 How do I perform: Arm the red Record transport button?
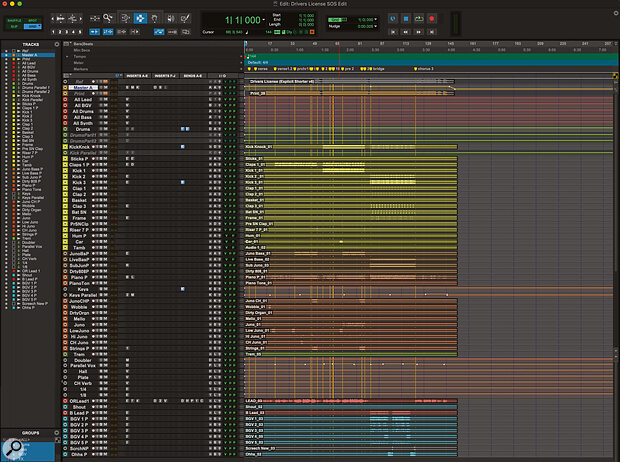click(432, 19)
